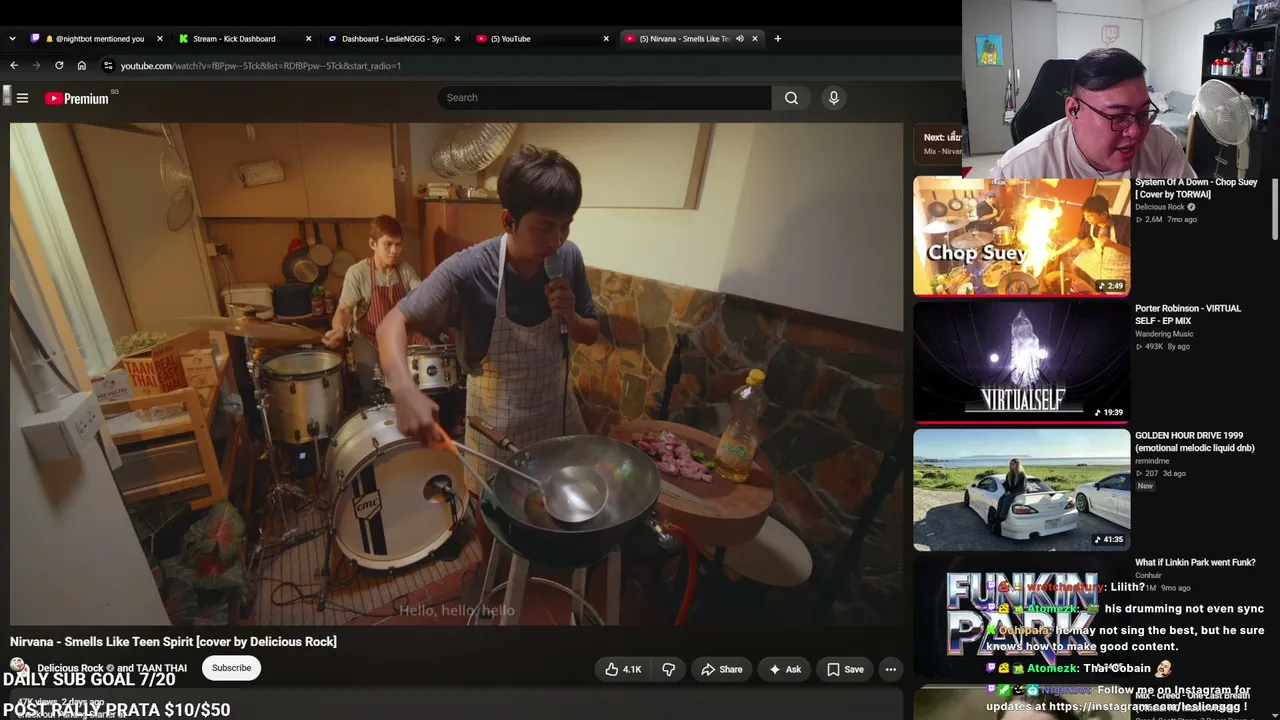Start voice search with the microphone

click(834, 98)
